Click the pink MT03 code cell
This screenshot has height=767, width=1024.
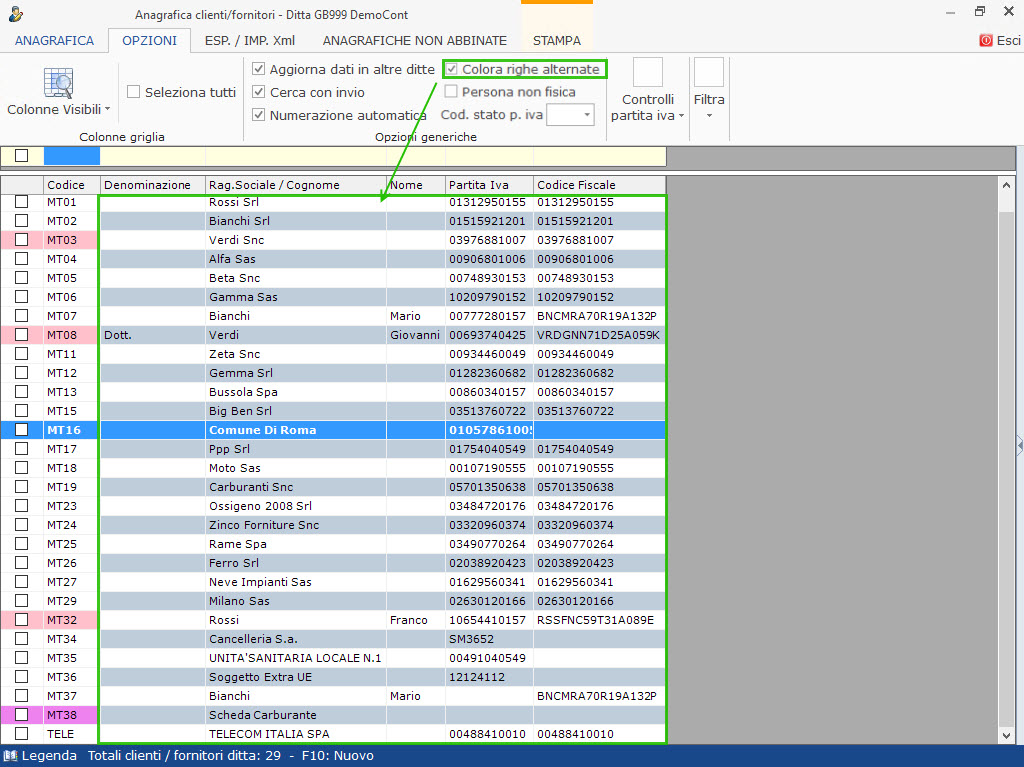coord(72,240)
